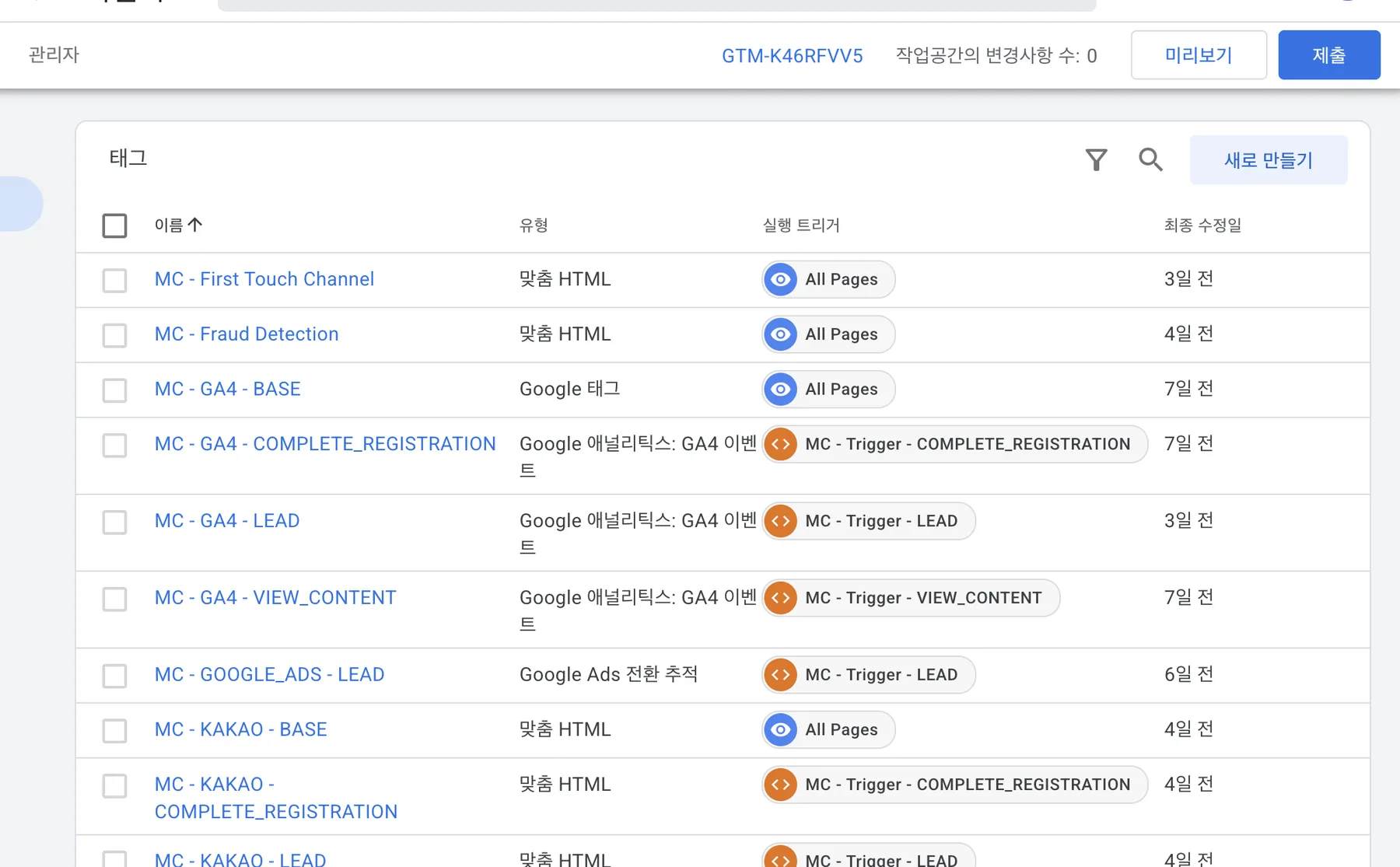Check the MC - GA4 - COMPLETE_REGISTRATION row
1400x867 pixels.
pos(114,445)
